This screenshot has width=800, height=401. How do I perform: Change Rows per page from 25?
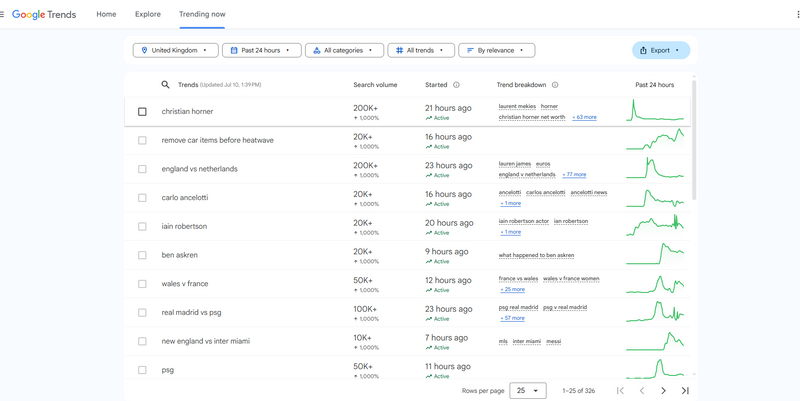tap(528, 391)
